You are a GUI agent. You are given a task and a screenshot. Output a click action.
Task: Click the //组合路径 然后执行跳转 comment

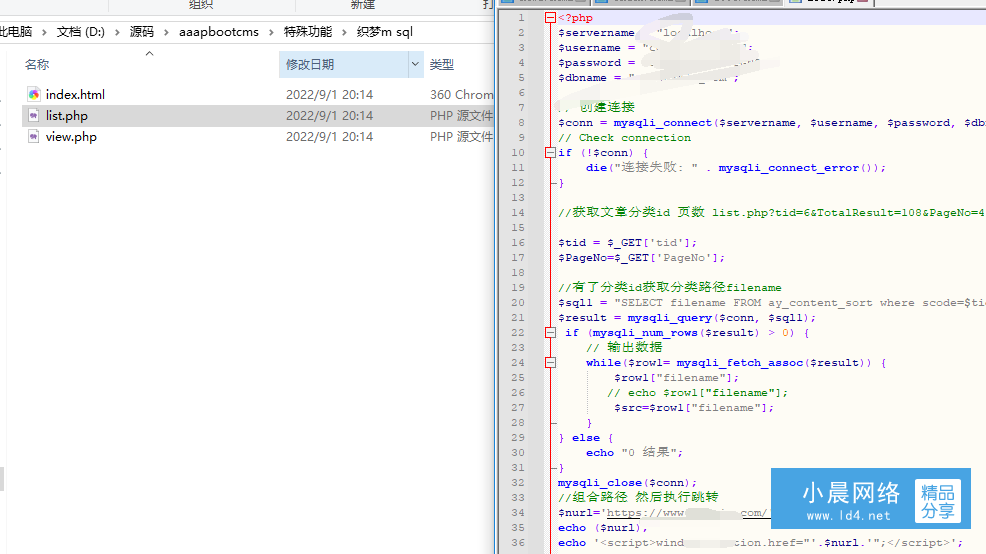pos(638,497)
